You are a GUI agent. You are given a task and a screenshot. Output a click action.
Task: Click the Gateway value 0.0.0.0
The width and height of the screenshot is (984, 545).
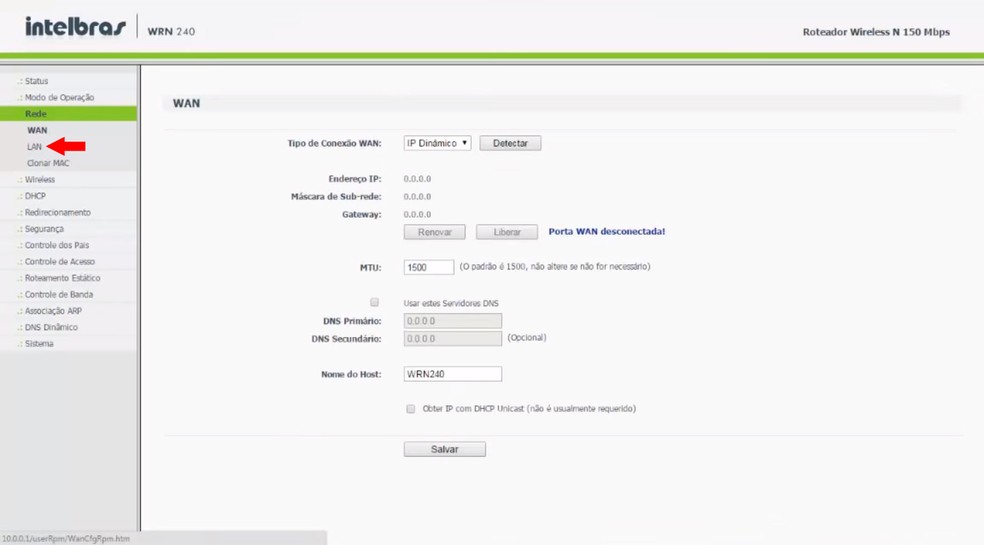[x=417, y=214]
